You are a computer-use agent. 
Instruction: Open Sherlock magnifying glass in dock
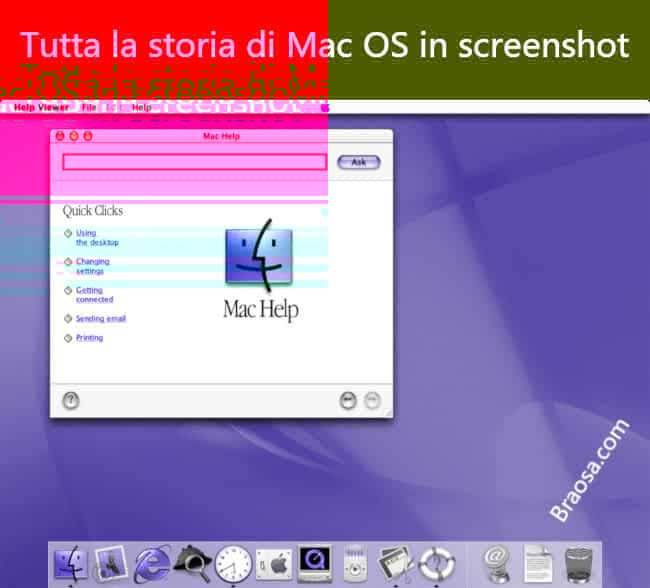tap(192, 565)
